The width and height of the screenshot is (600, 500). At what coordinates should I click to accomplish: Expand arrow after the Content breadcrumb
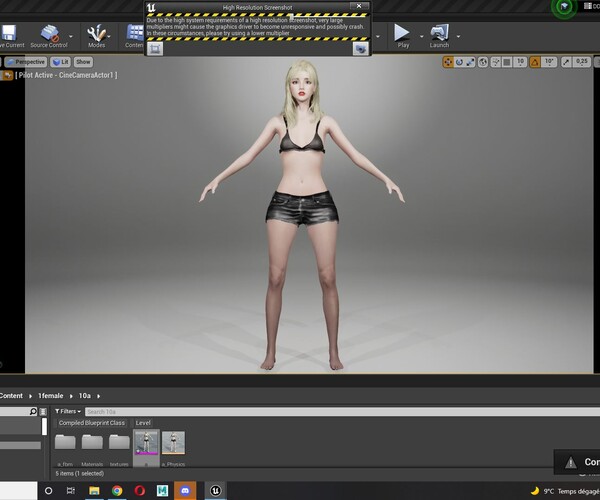pos(30,396)
